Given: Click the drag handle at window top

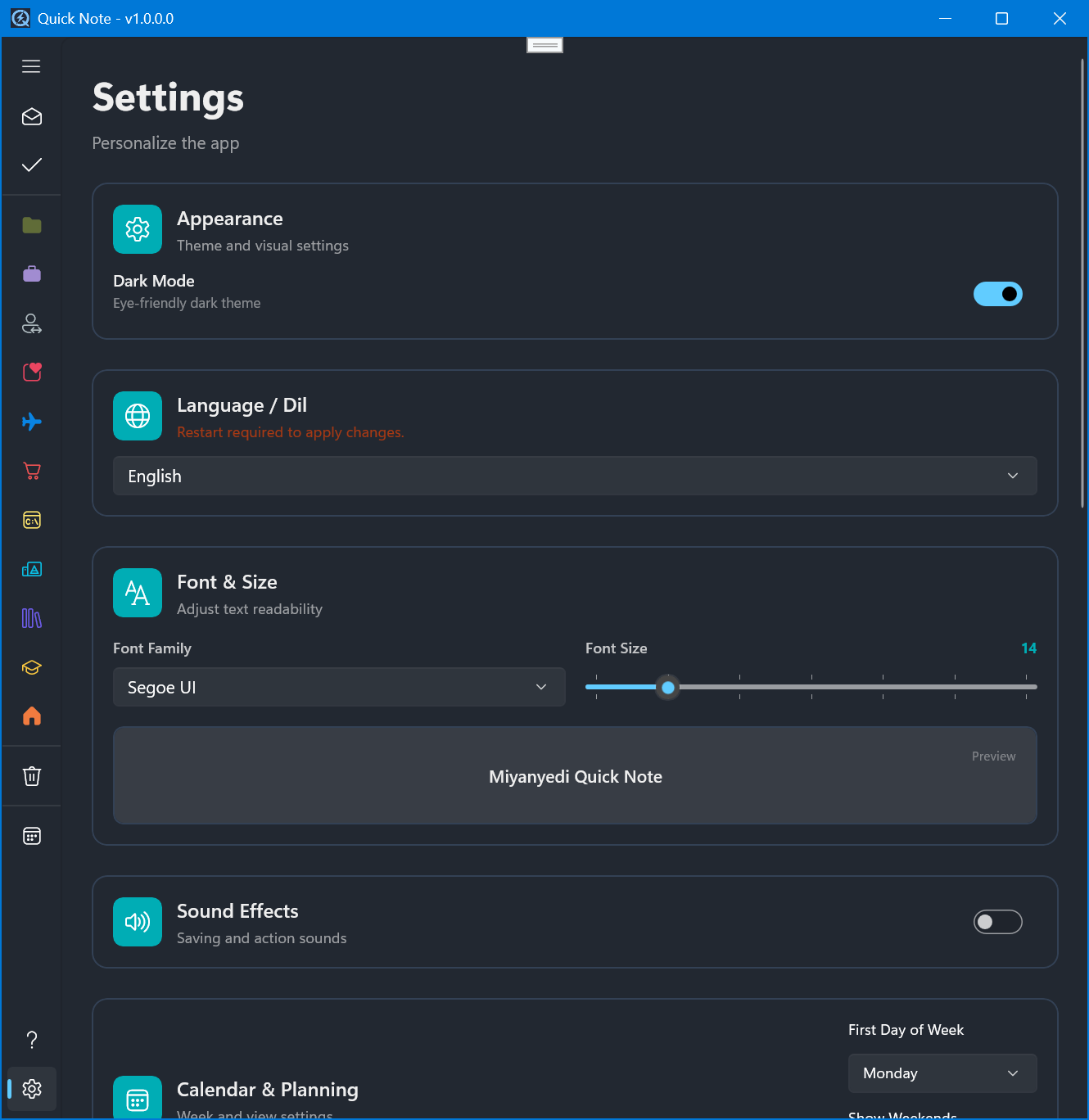Looking at the screenshot, I should pyautogui.click(x=544, y=45).
